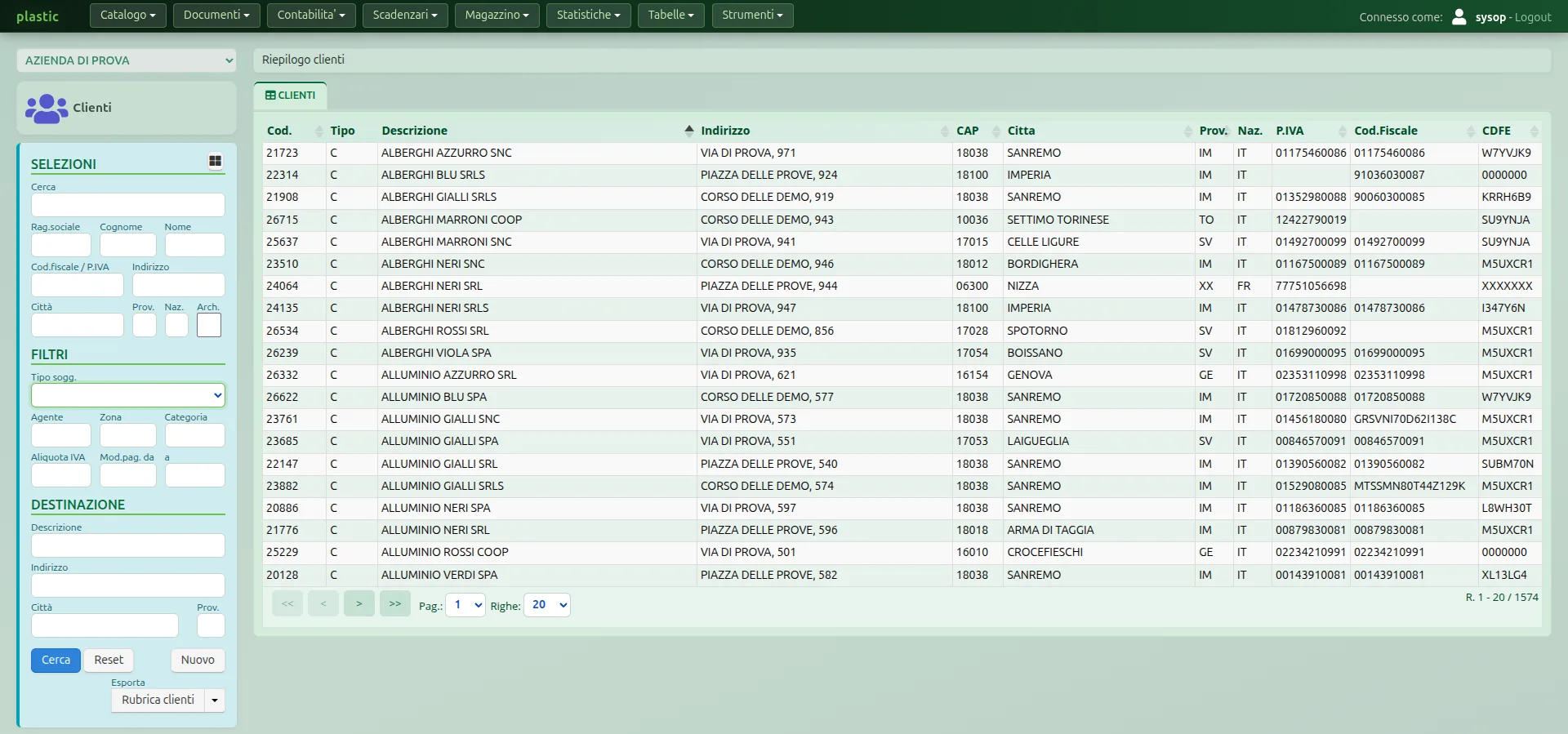1568x734 pixels.
Task: Open the Contabilita' menu
Action: 311,16
